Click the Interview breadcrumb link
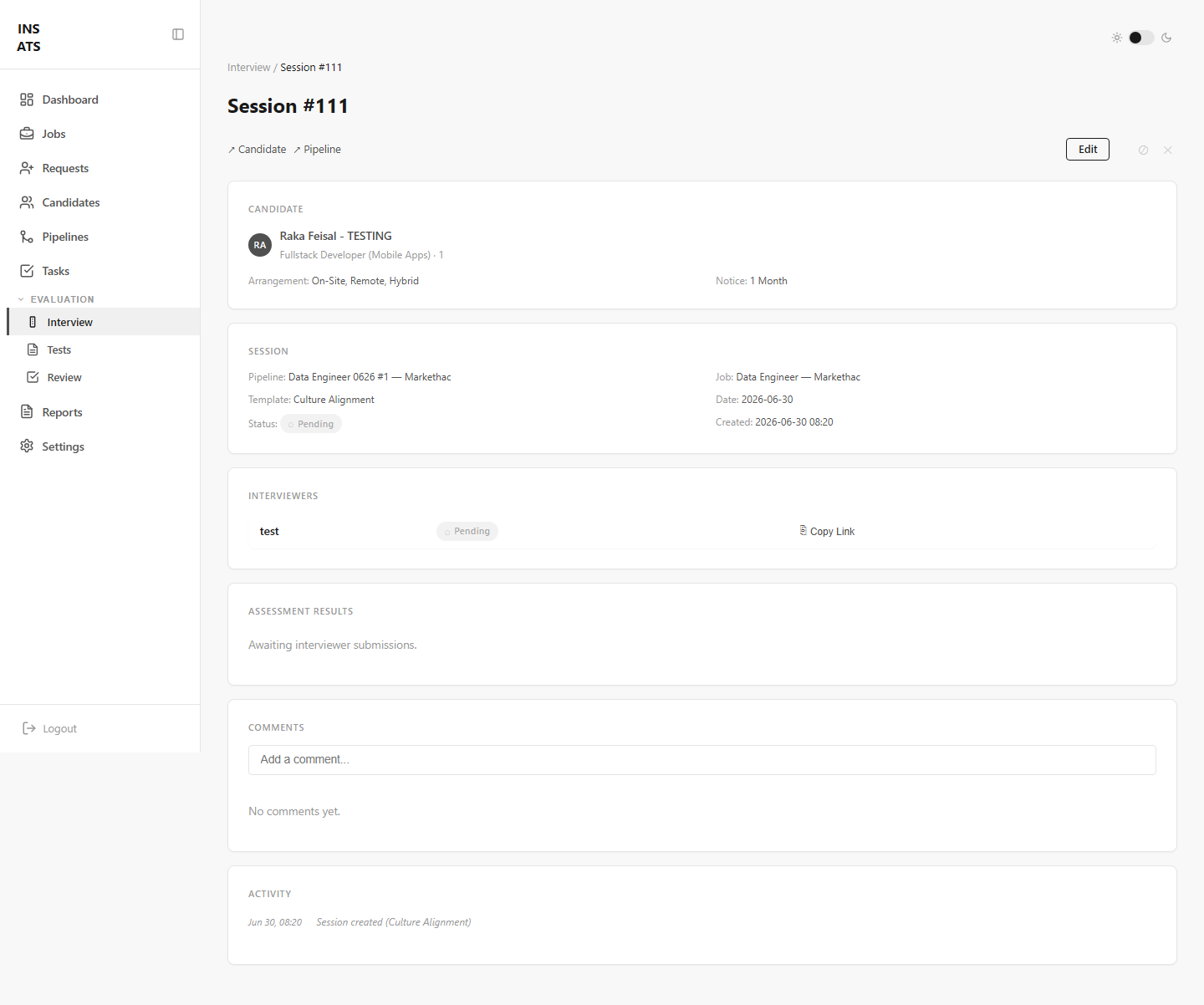 (x=248, y=68)
